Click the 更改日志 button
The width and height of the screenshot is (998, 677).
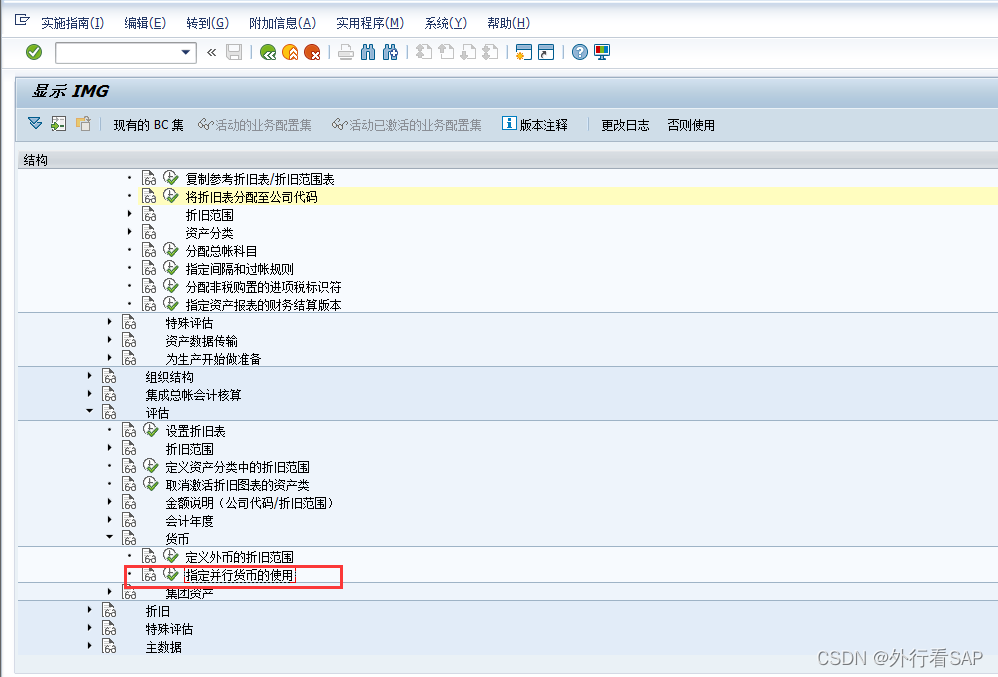pos(625,124)
